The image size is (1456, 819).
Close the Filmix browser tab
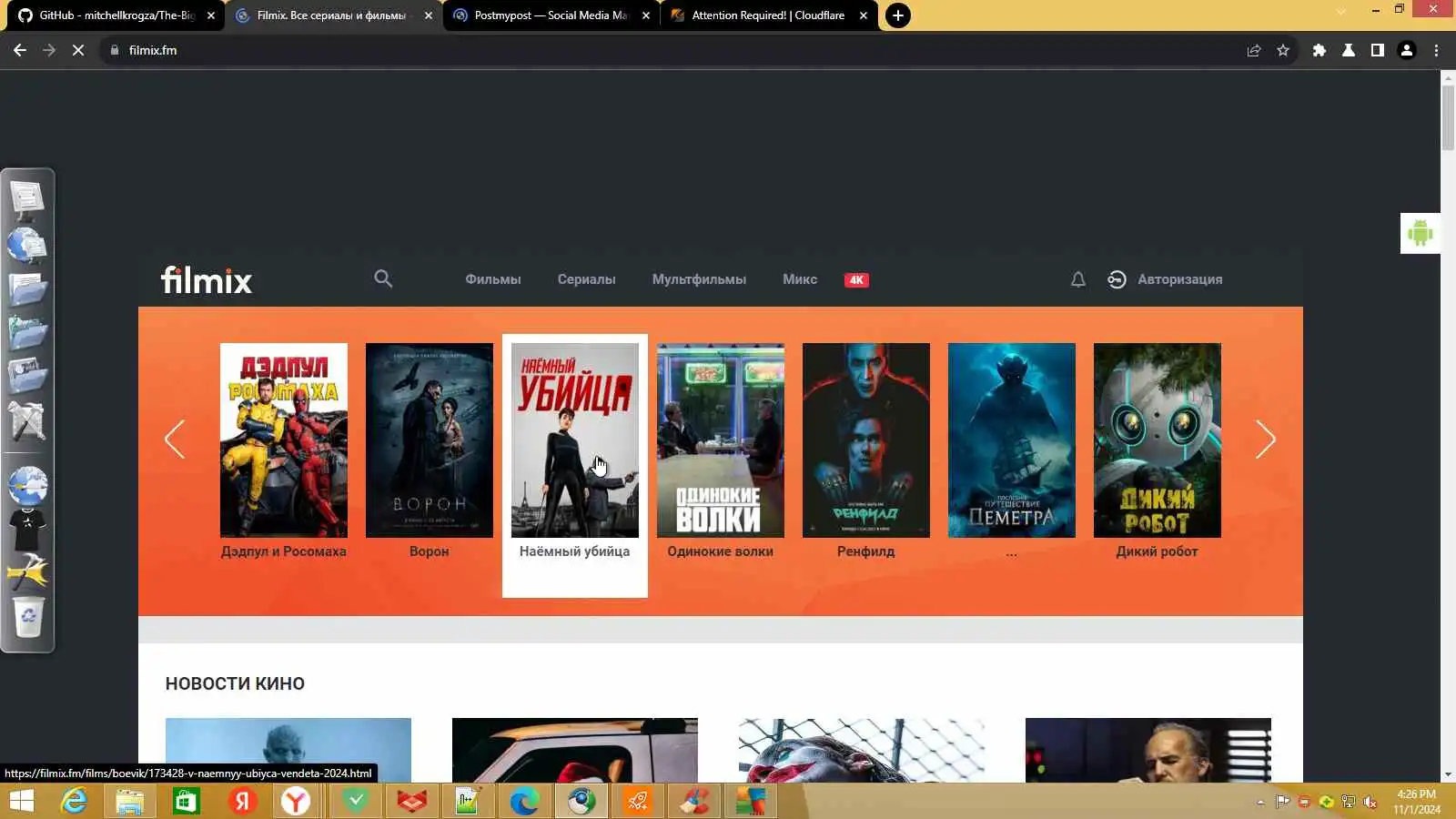coord(429,15)
